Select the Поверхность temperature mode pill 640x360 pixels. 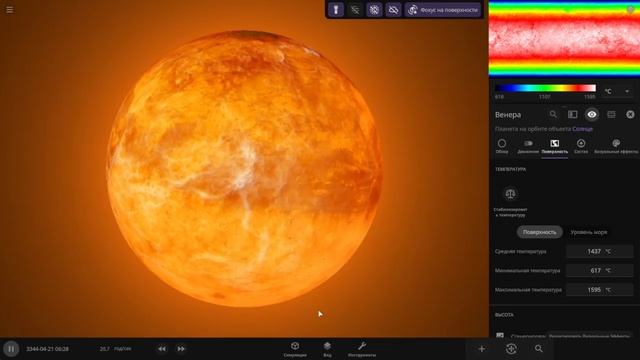tap(540, 232)
